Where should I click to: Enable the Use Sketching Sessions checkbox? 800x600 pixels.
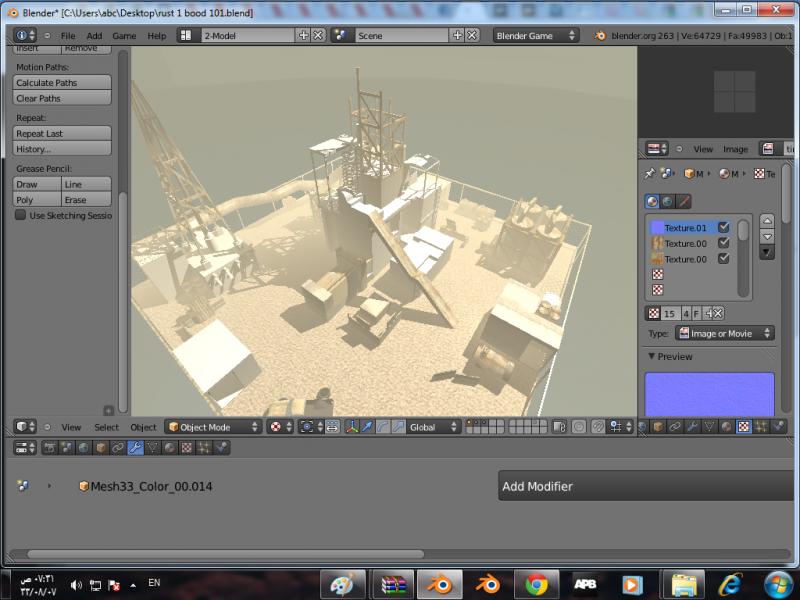point(20,215)
